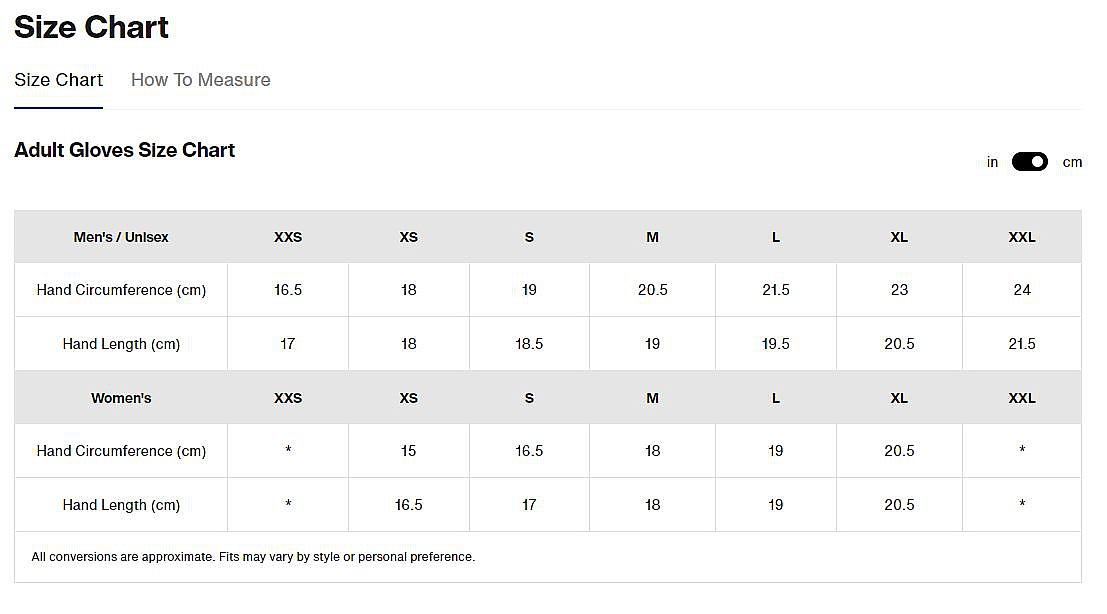This screenshot has height=614, width=1107.
Task: Click the conversions are approximate footnote
Action: click(x=253, y=557)
